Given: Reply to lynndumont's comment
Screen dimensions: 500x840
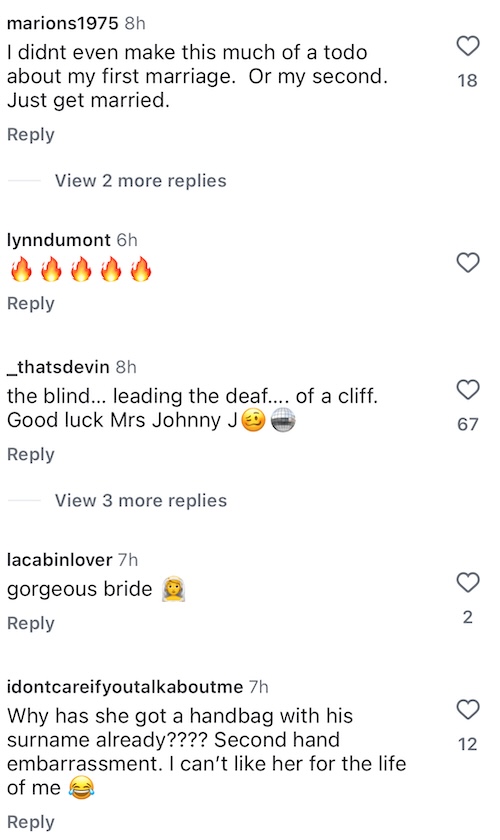Looking at the screenshot, I should click(31, 303).
